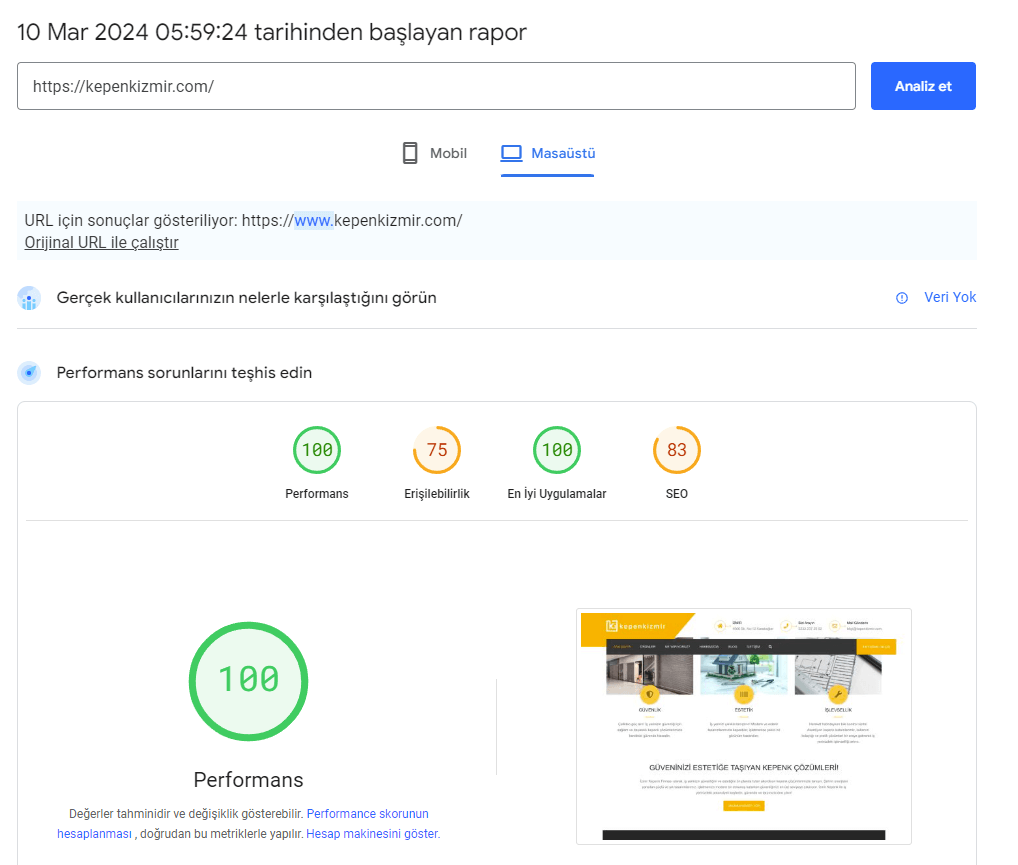1018x865 pixels.
Task: Click the real-user data section icon
Action: [x=30, y=298]
